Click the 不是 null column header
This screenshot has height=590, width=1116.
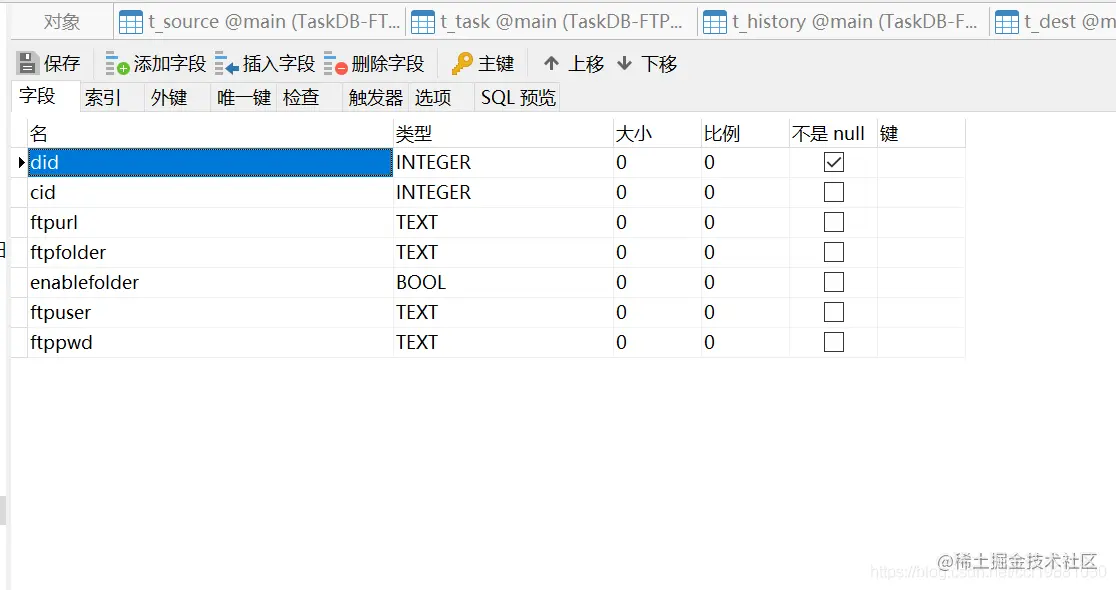833,133
